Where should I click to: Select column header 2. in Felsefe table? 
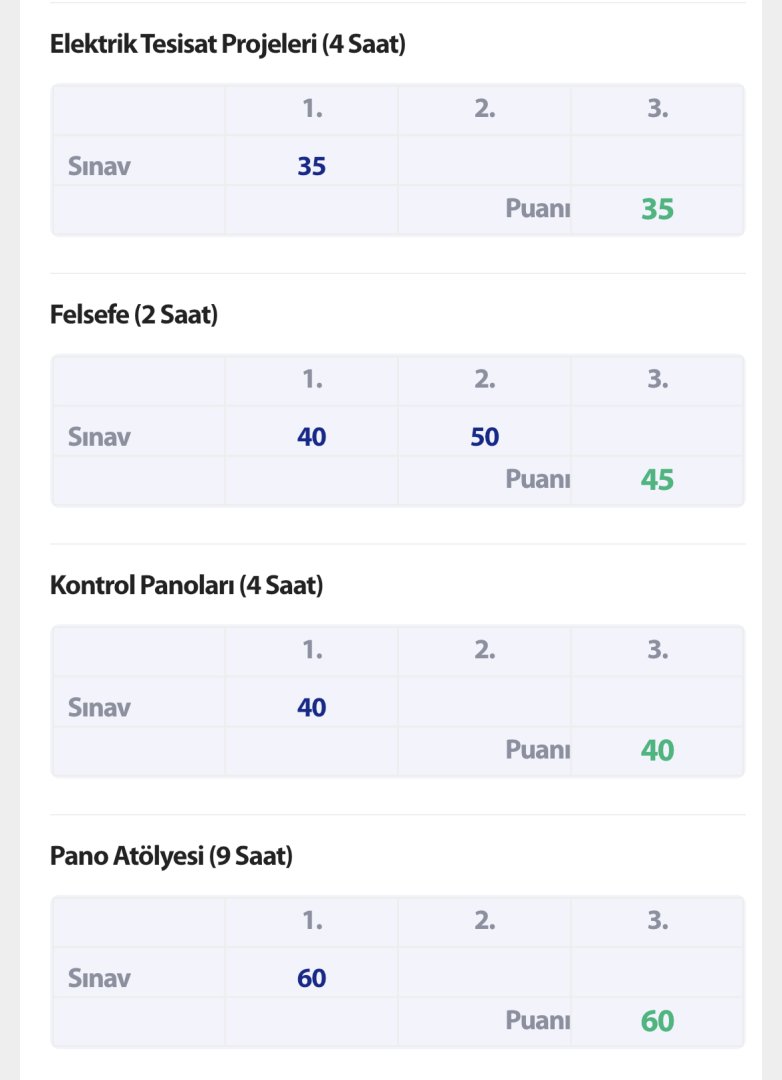485,380
